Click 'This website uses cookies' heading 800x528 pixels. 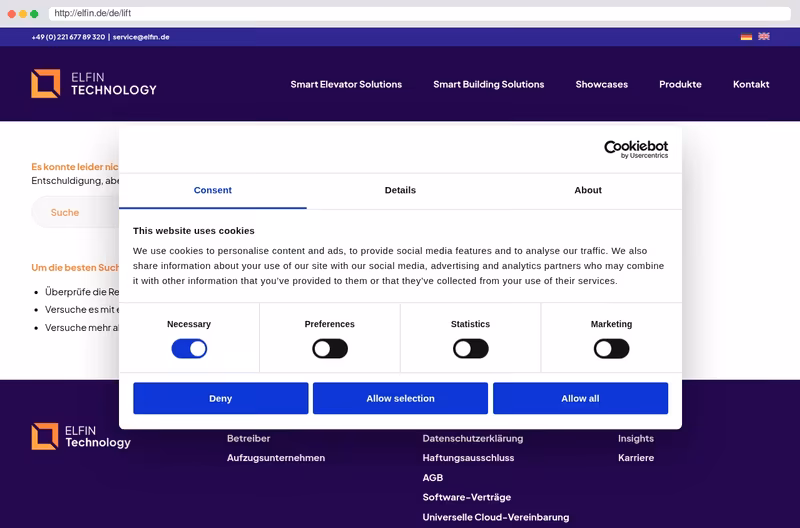[194, 231]
